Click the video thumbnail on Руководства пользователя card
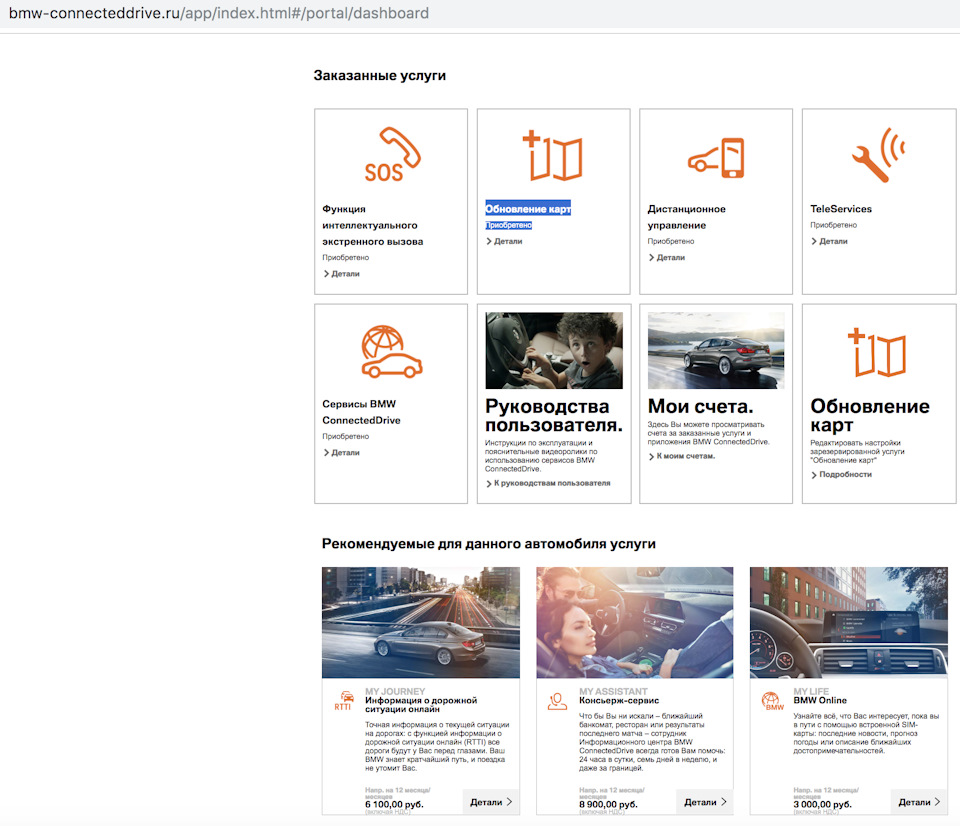The width and height of the screenshot is (960, 826). [x=554, y=349]
